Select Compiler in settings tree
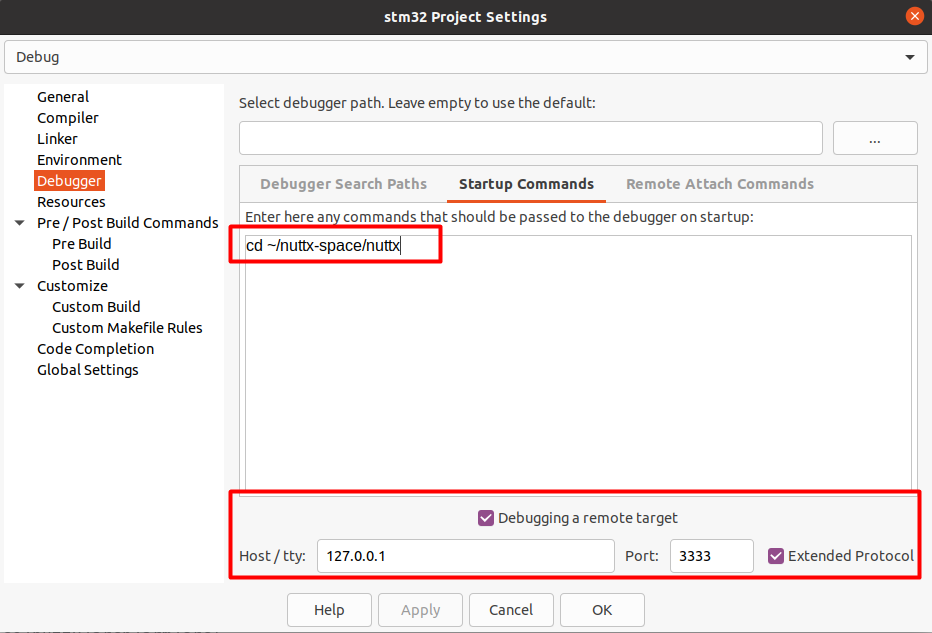 (x=68, y=118)
